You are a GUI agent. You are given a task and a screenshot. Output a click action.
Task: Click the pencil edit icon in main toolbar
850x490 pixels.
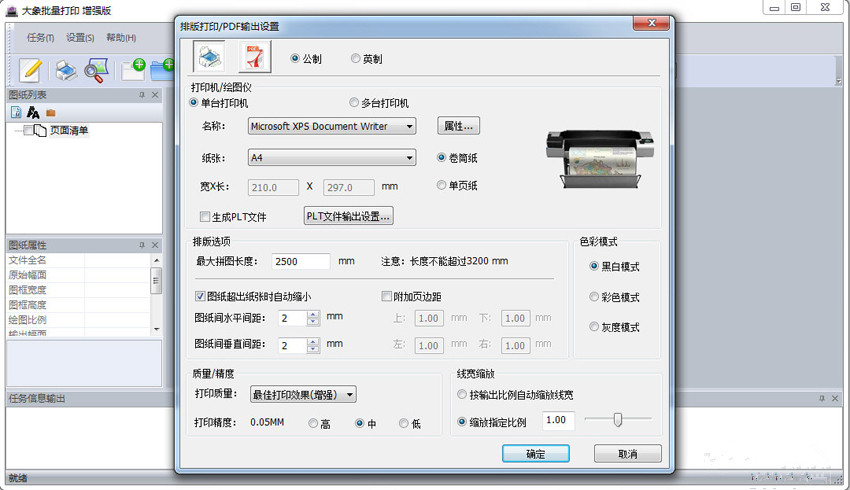[31, 70]
